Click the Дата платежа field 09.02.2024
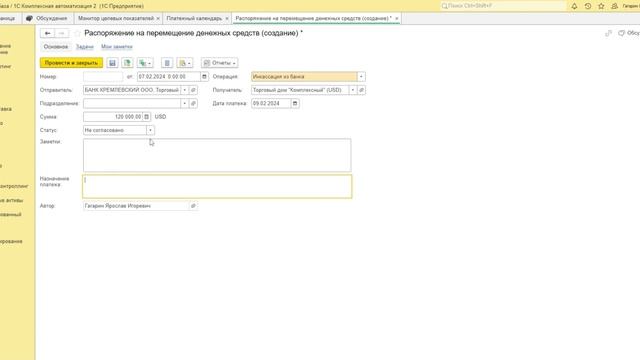Screen dimensions: 640x360 pos(271,103)
